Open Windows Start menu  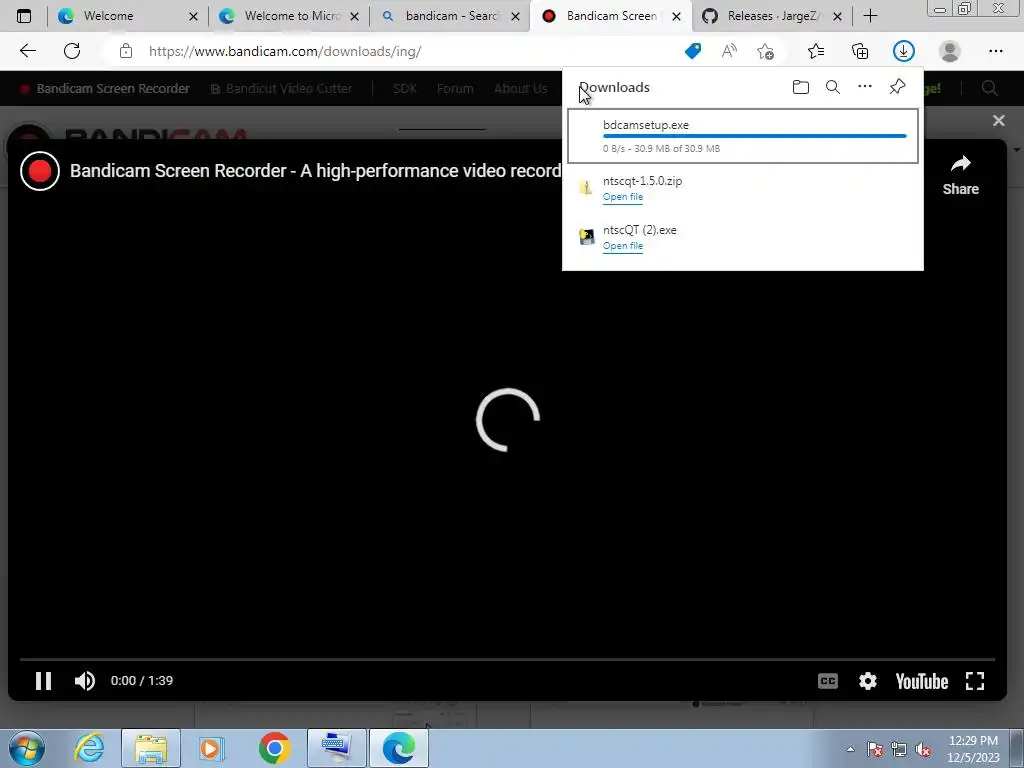pos(26,748)
